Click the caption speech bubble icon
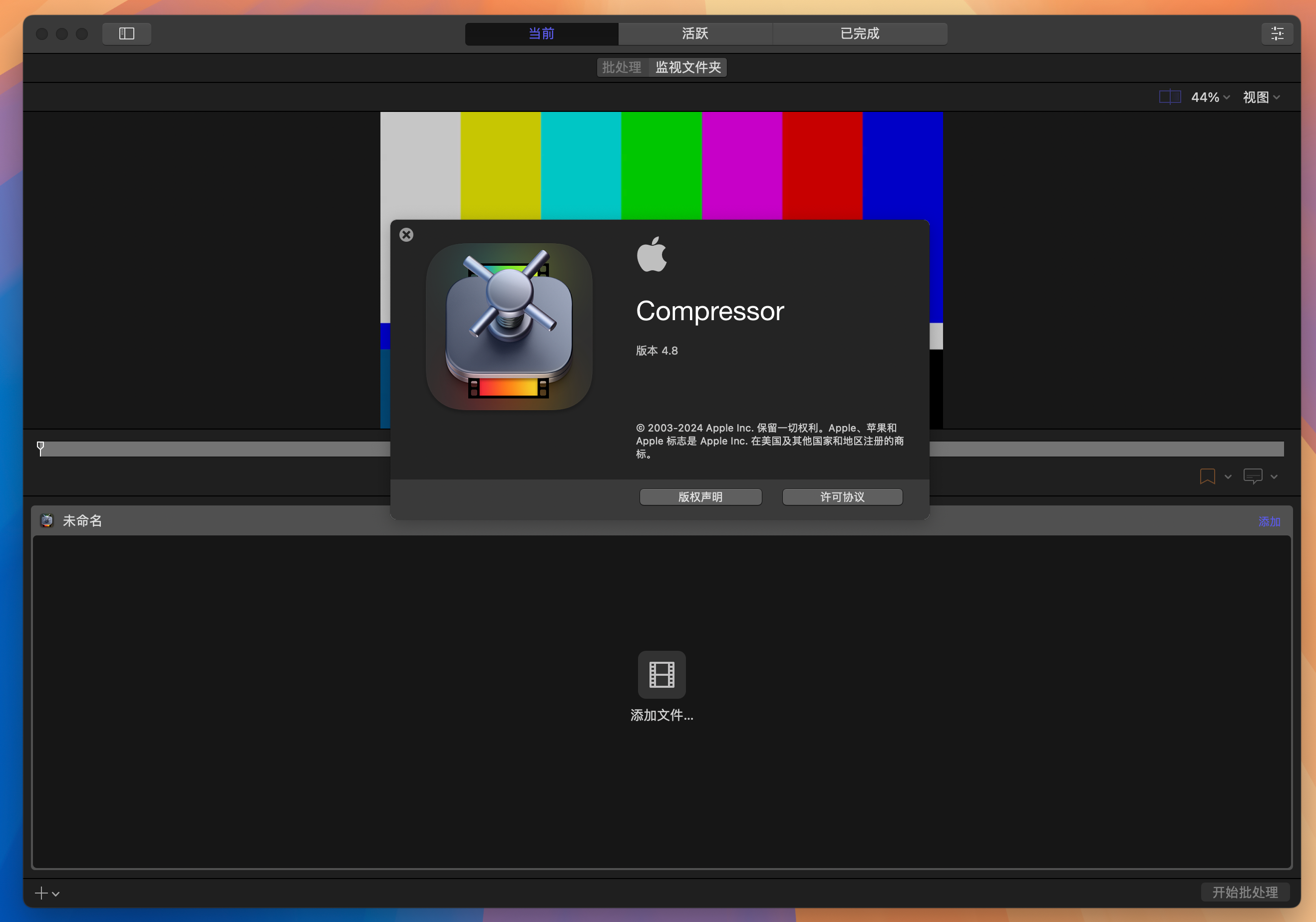 point(1253,476)
